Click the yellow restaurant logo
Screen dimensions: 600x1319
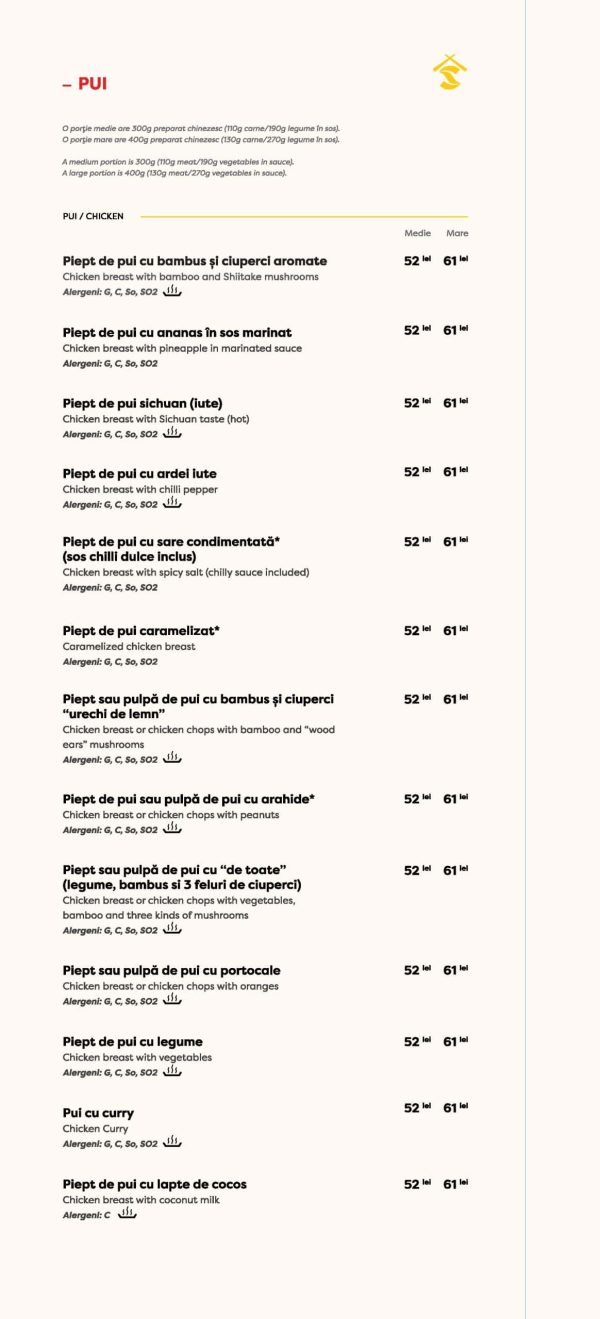pyautogui.click(x=450, y=72)
